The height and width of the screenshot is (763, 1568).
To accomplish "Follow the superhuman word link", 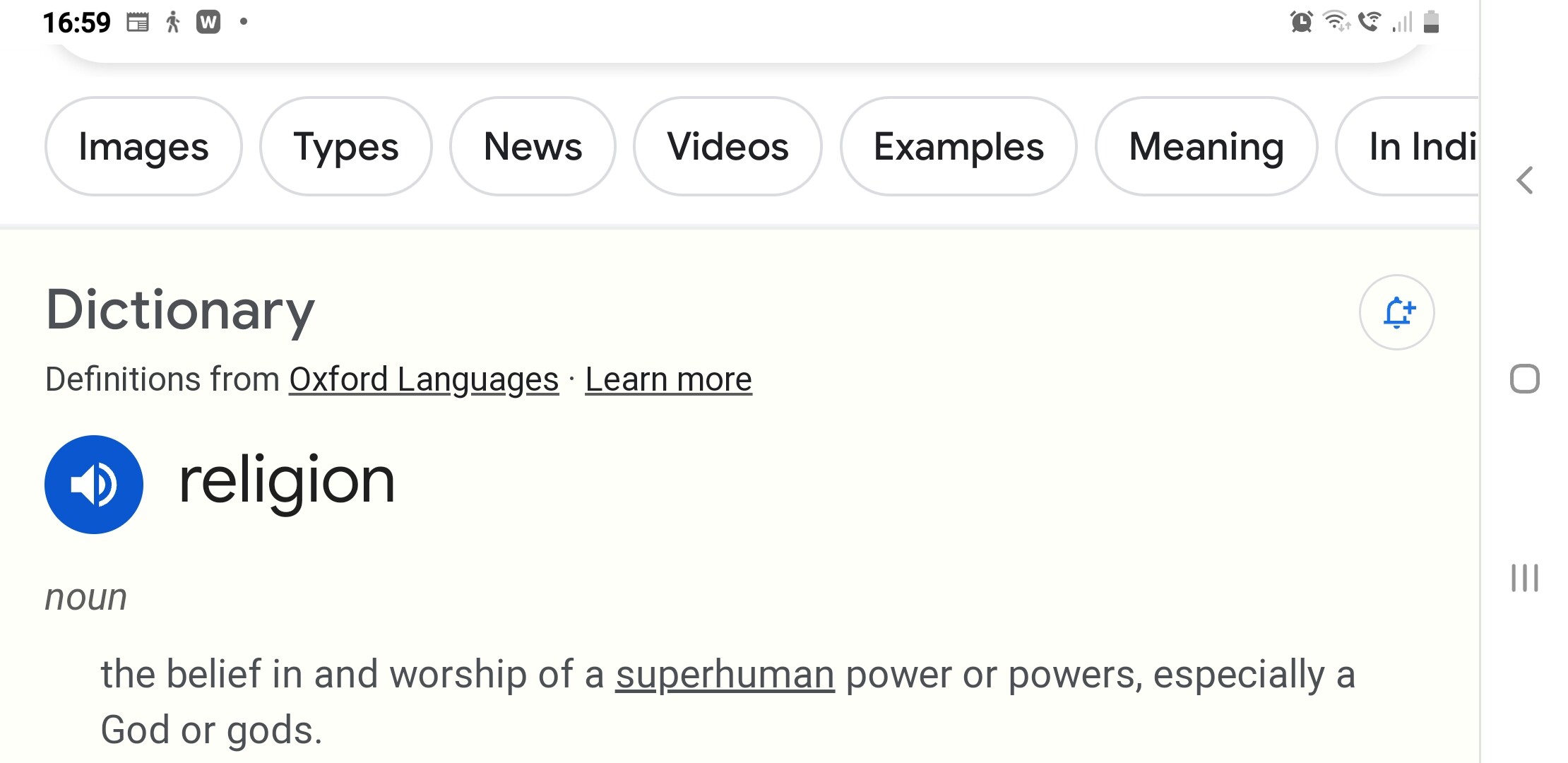I will click(x=725, y=675).
